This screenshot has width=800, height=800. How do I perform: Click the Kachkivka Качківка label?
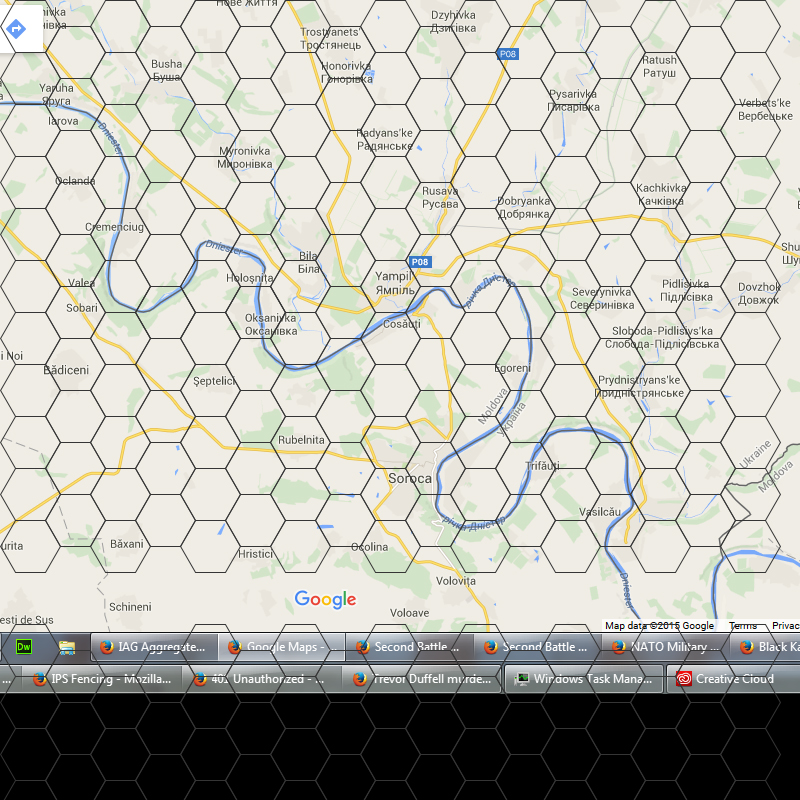[x=661, y=194]
